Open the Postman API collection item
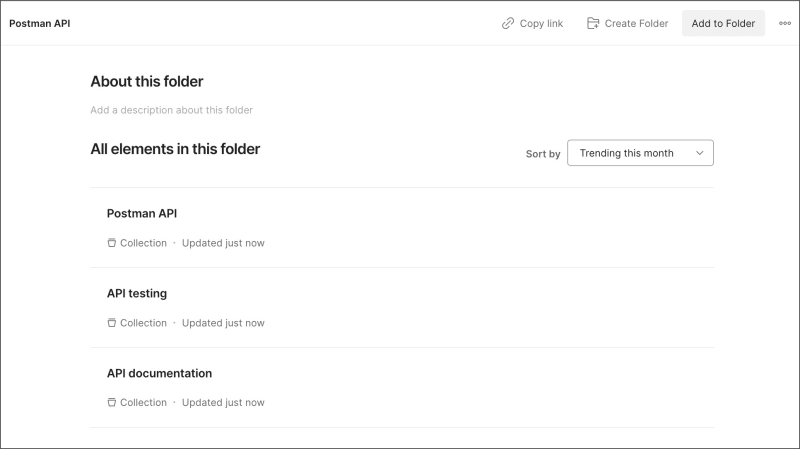800x449 pixels. (402, 228)
